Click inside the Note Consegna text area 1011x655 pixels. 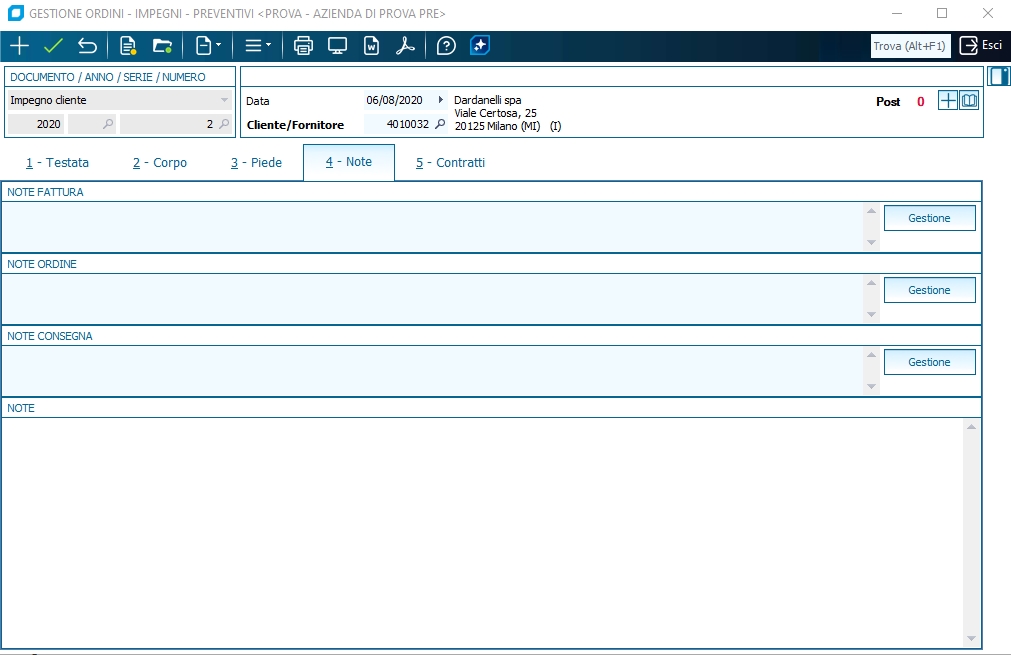432,371
